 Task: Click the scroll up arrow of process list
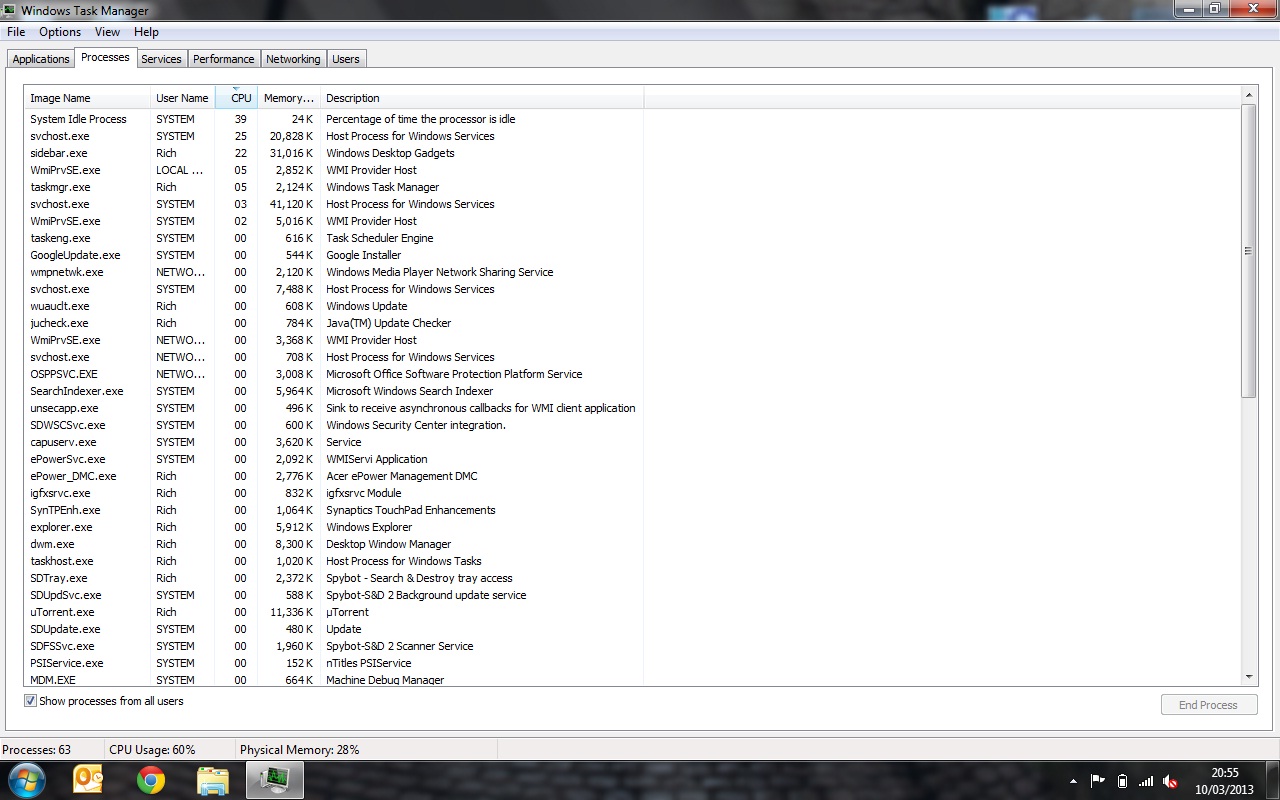[x=1248, y=94]
